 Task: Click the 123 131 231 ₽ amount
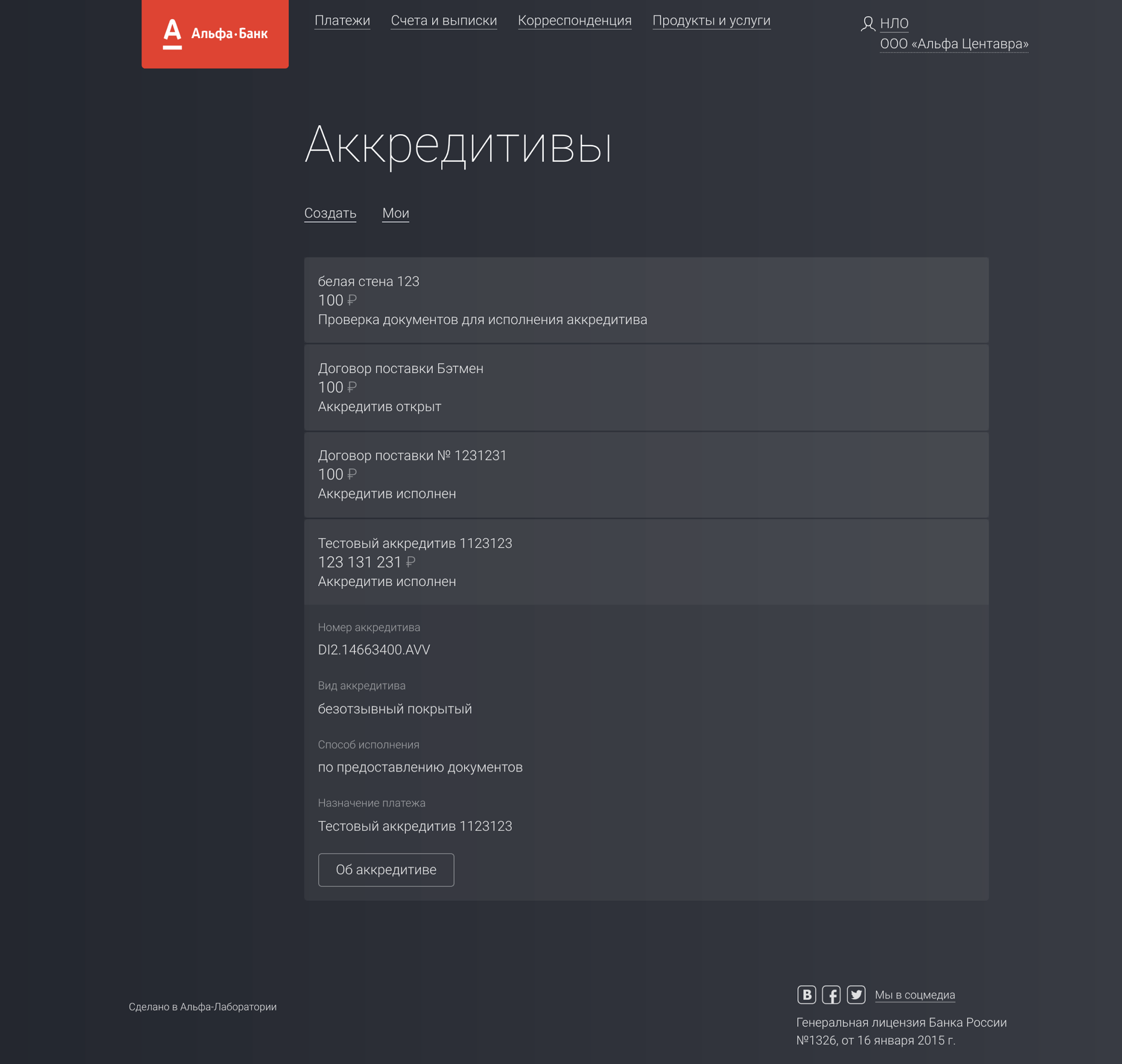[366, 562]
